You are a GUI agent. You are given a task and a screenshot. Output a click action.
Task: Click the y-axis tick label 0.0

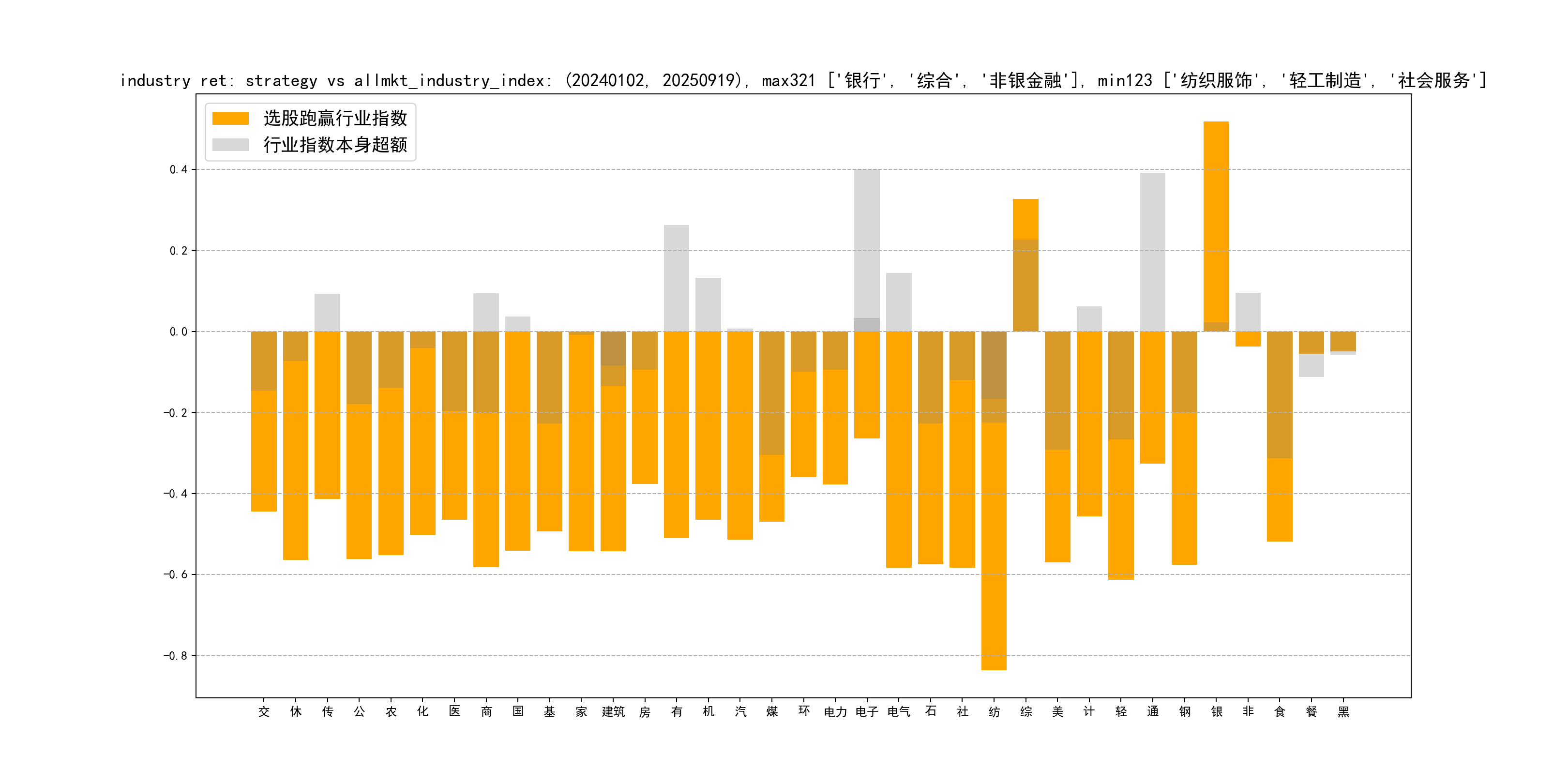tap(179, 332)
